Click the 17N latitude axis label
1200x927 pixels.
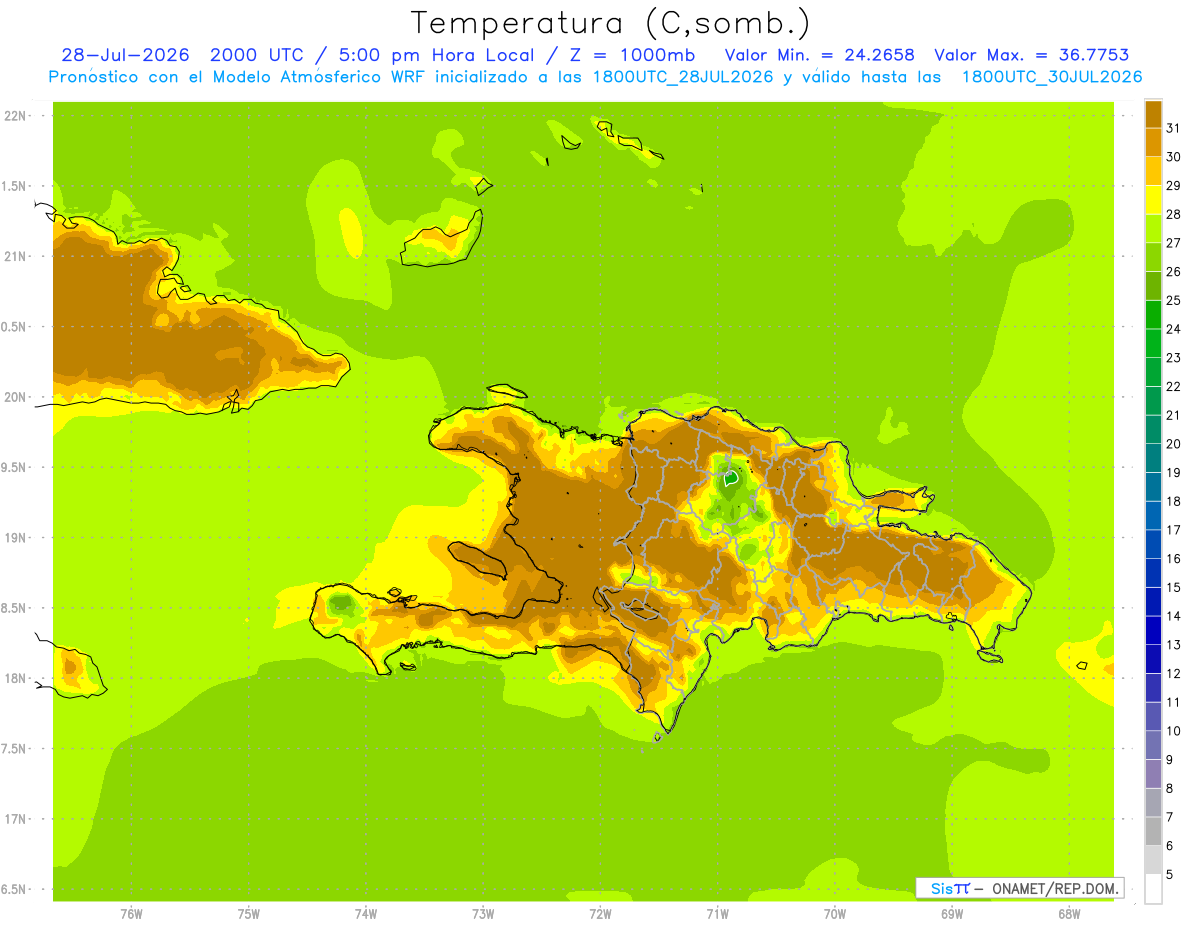(x=14, y=819)
